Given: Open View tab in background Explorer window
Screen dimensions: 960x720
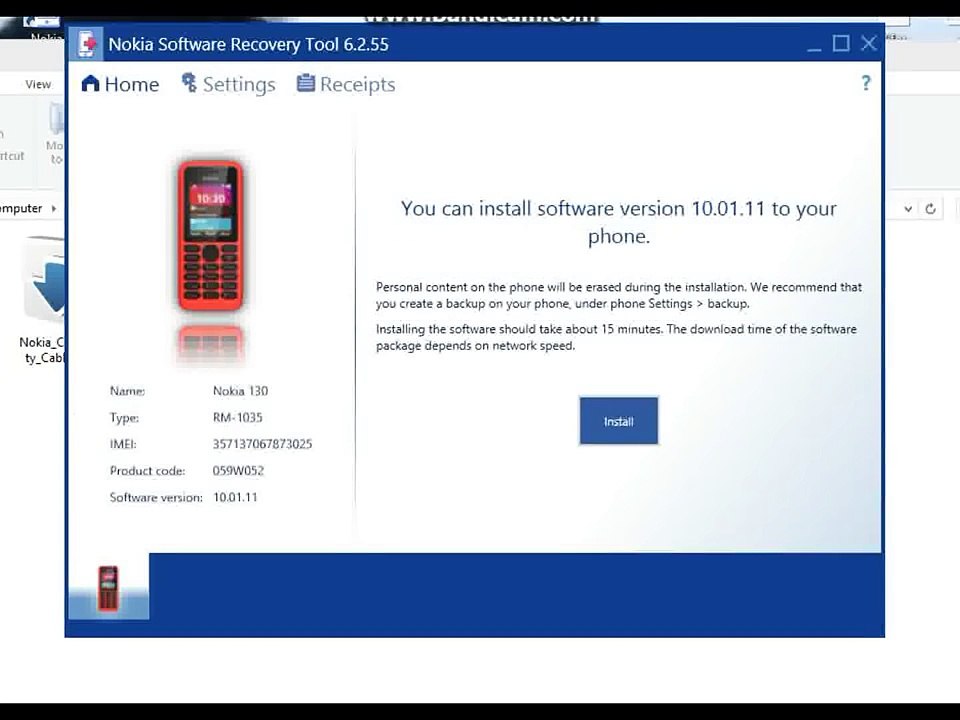Looking at the screenshot, I should point(38,84).
